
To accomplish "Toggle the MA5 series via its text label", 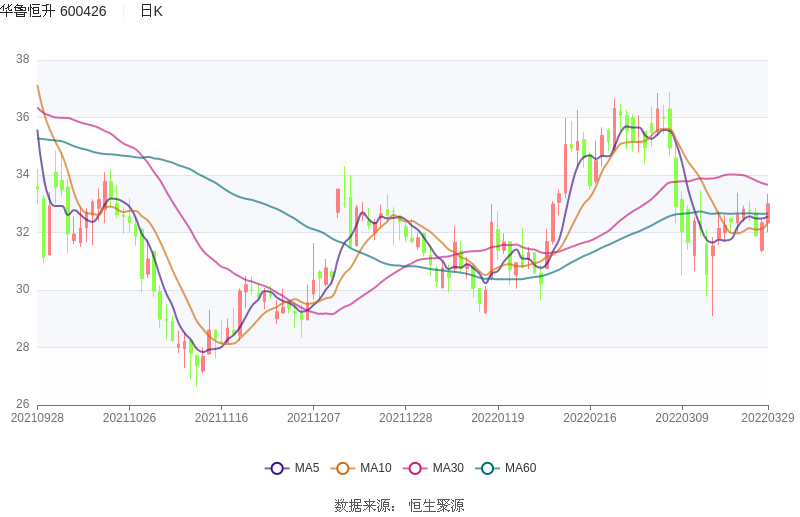I will click(307, 468).
